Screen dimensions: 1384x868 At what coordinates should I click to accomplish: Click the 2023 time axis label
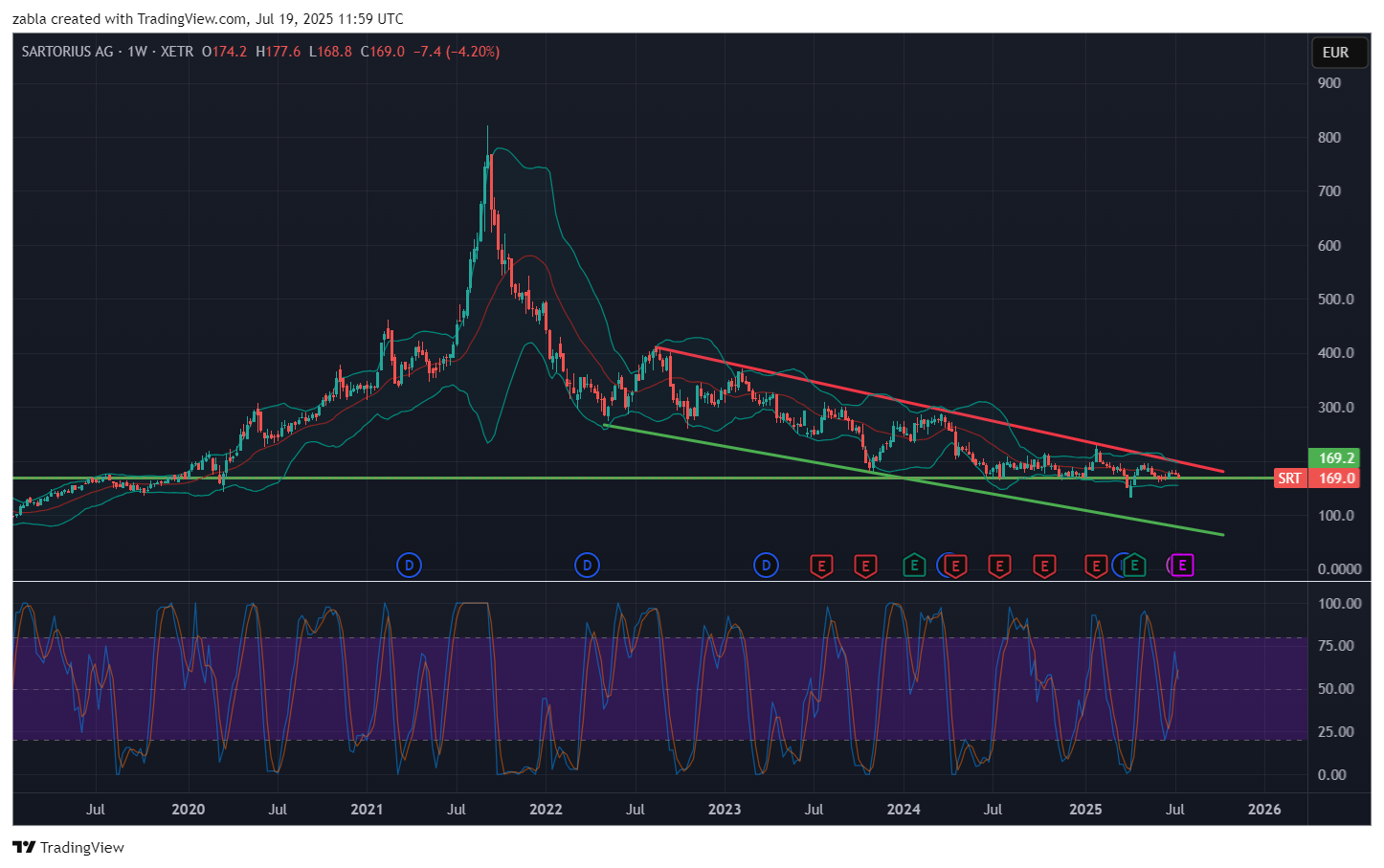(725, 810)
